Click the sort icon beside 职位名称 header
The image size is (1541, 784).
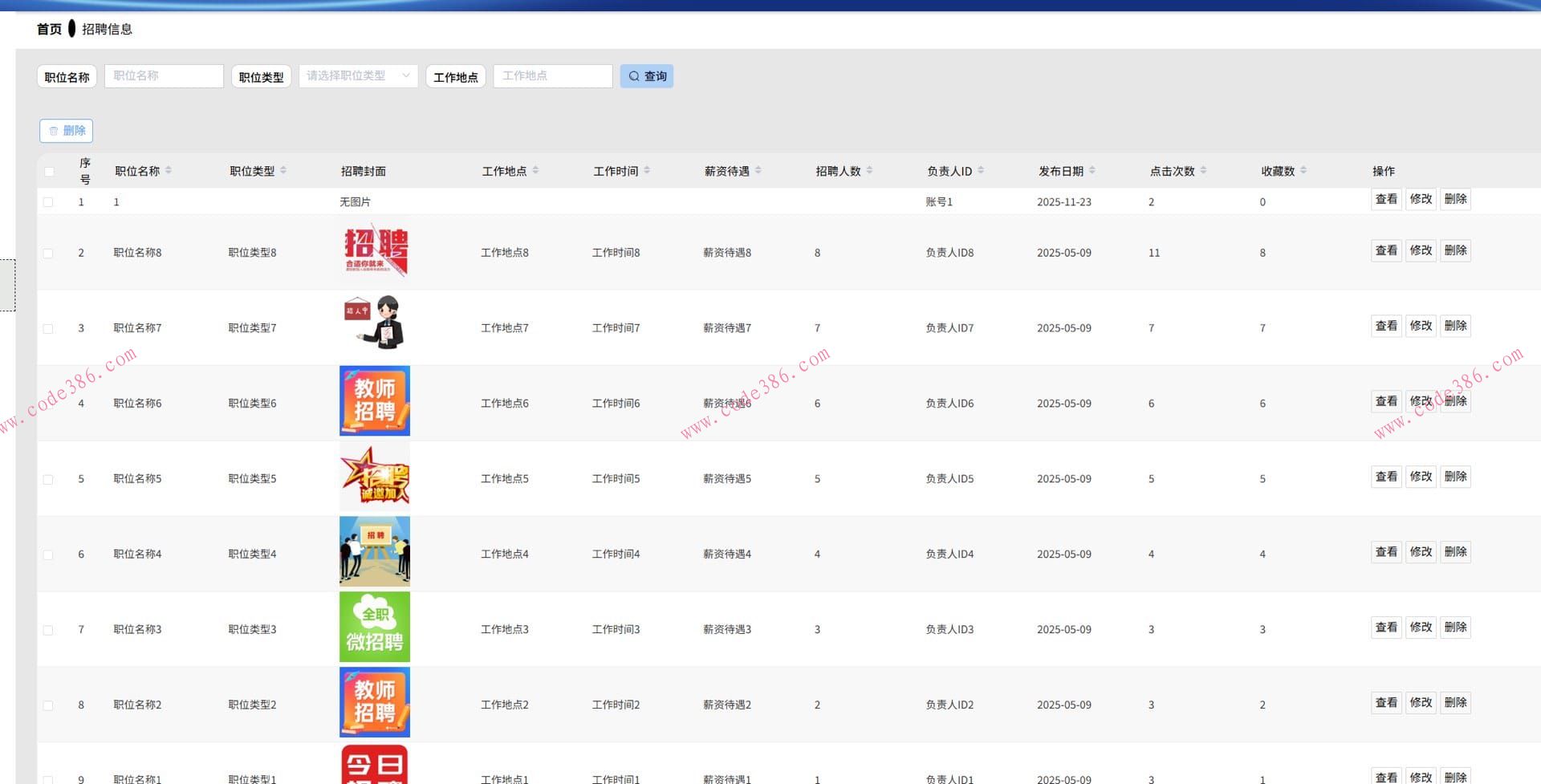(x=169, y=170)
